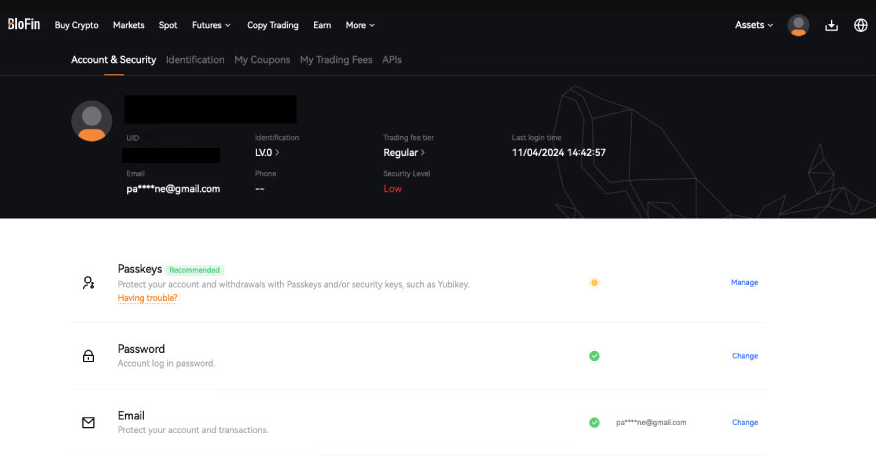Open the Regular trading fee tier

[404, 153]
